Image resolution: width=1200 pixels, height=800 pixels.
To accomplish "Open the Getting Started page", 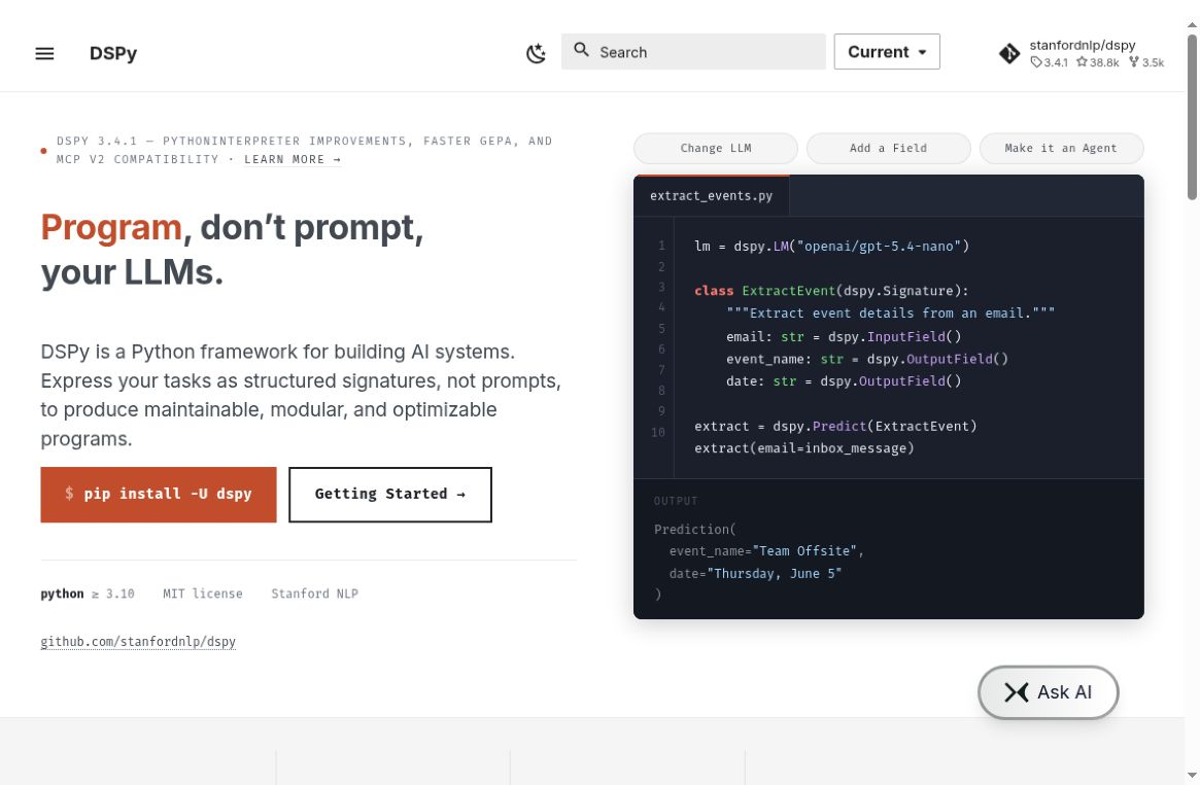I will click(x=390, y=494).
